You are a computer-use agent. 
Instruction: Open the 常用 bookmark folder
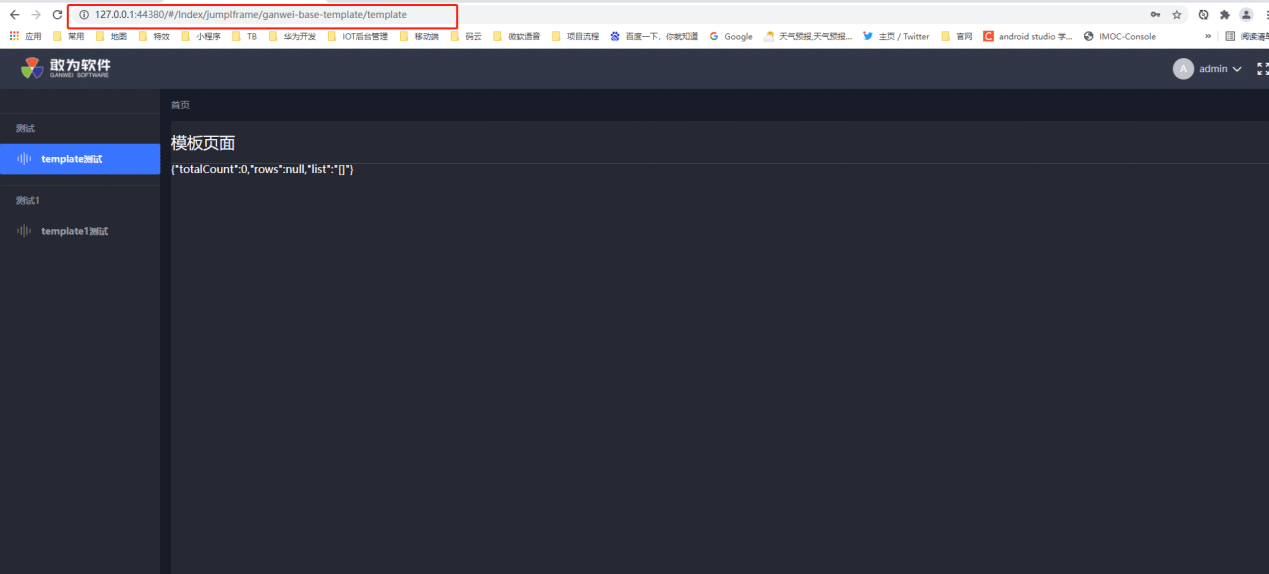point(68,36)
